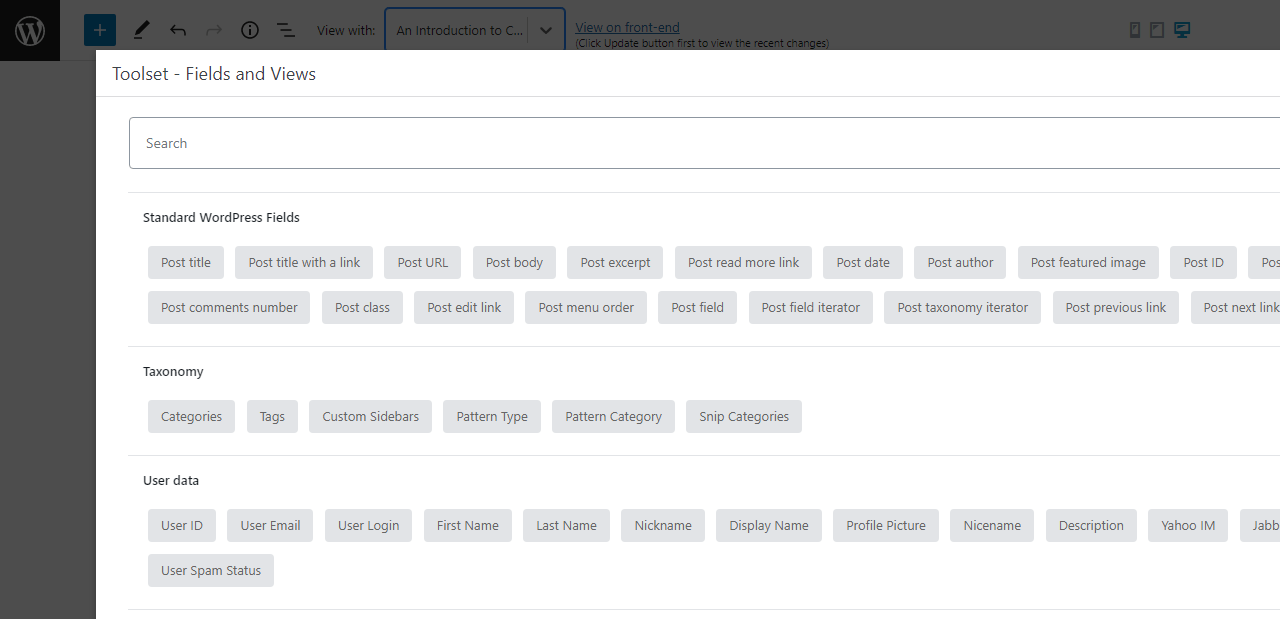
Task: Insert the Post body field
Action: 514,262
